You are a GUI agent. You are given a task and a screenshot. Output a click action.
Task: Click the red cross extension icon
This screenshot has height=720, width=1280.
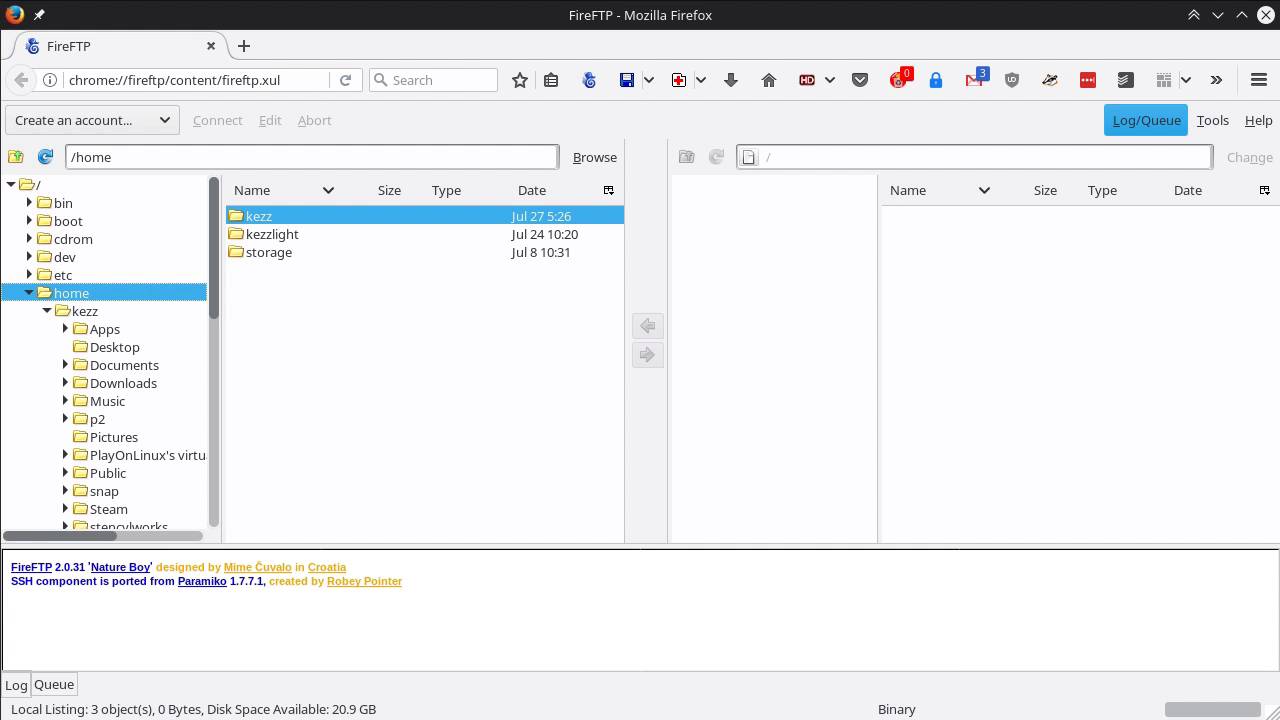(x=679, y=80)
